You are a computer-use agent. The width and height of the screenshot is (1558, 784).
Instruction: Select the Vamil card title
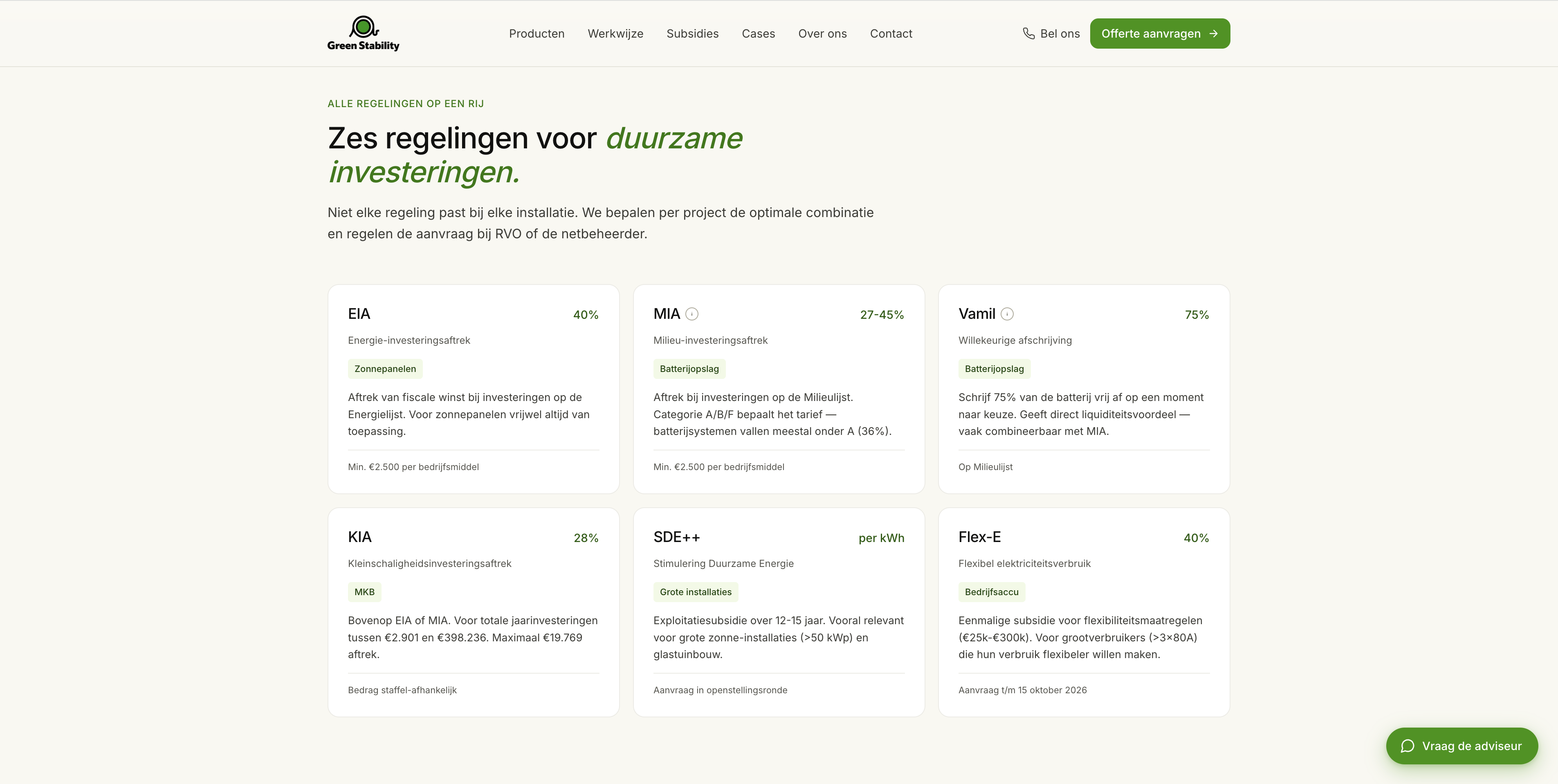point(976,314)
